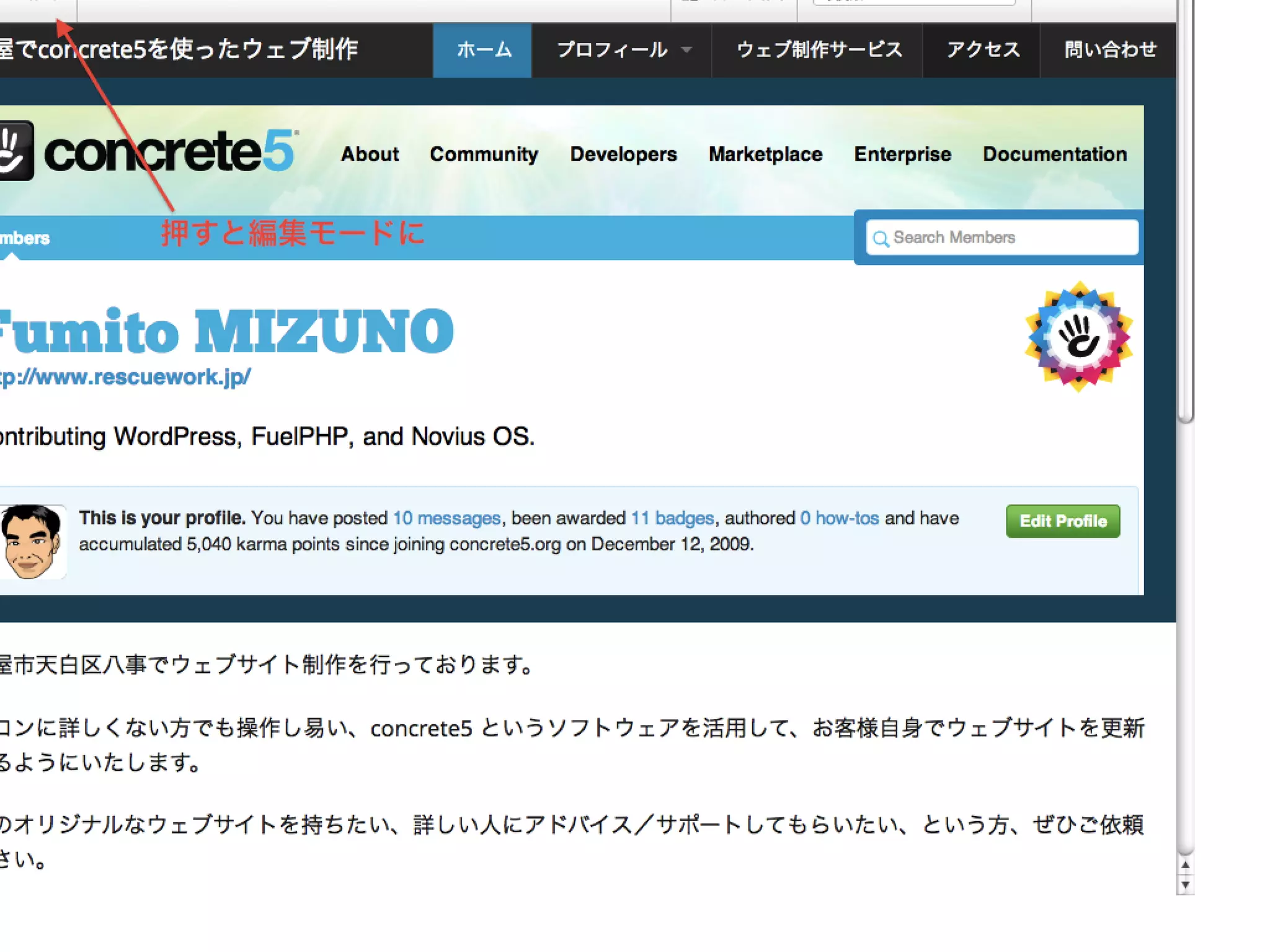Click the magnifier icon in Search Members
This screenshot has width=1270, height=952.
click(x=880, y=239)
